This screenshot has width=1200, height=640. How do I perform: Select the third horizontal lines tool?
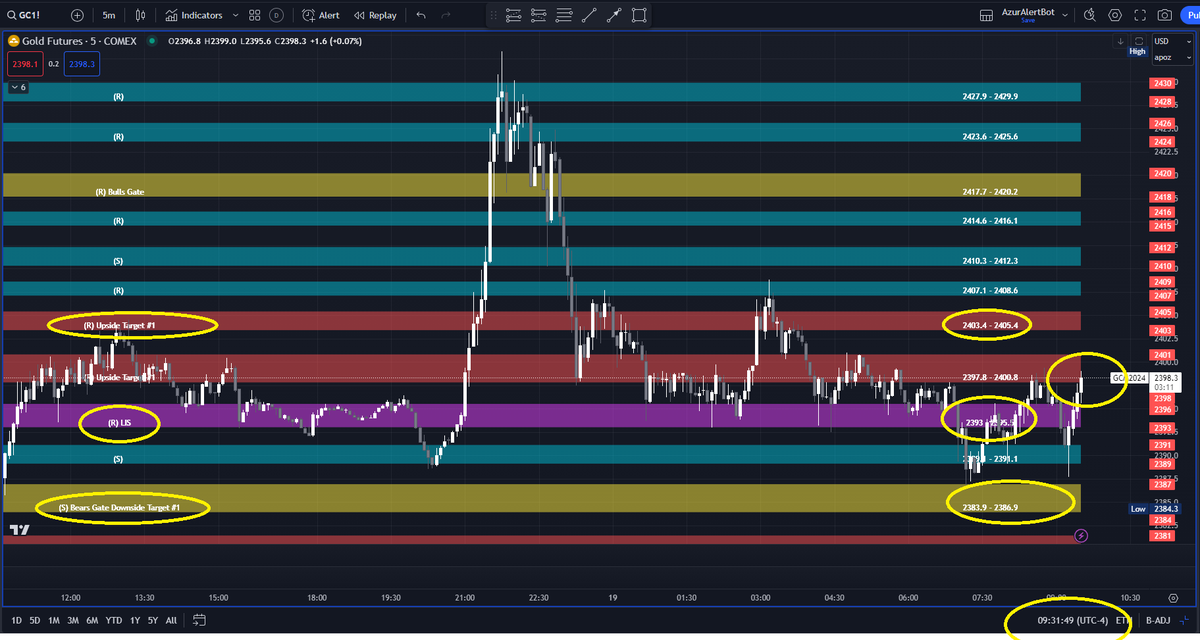564,15
